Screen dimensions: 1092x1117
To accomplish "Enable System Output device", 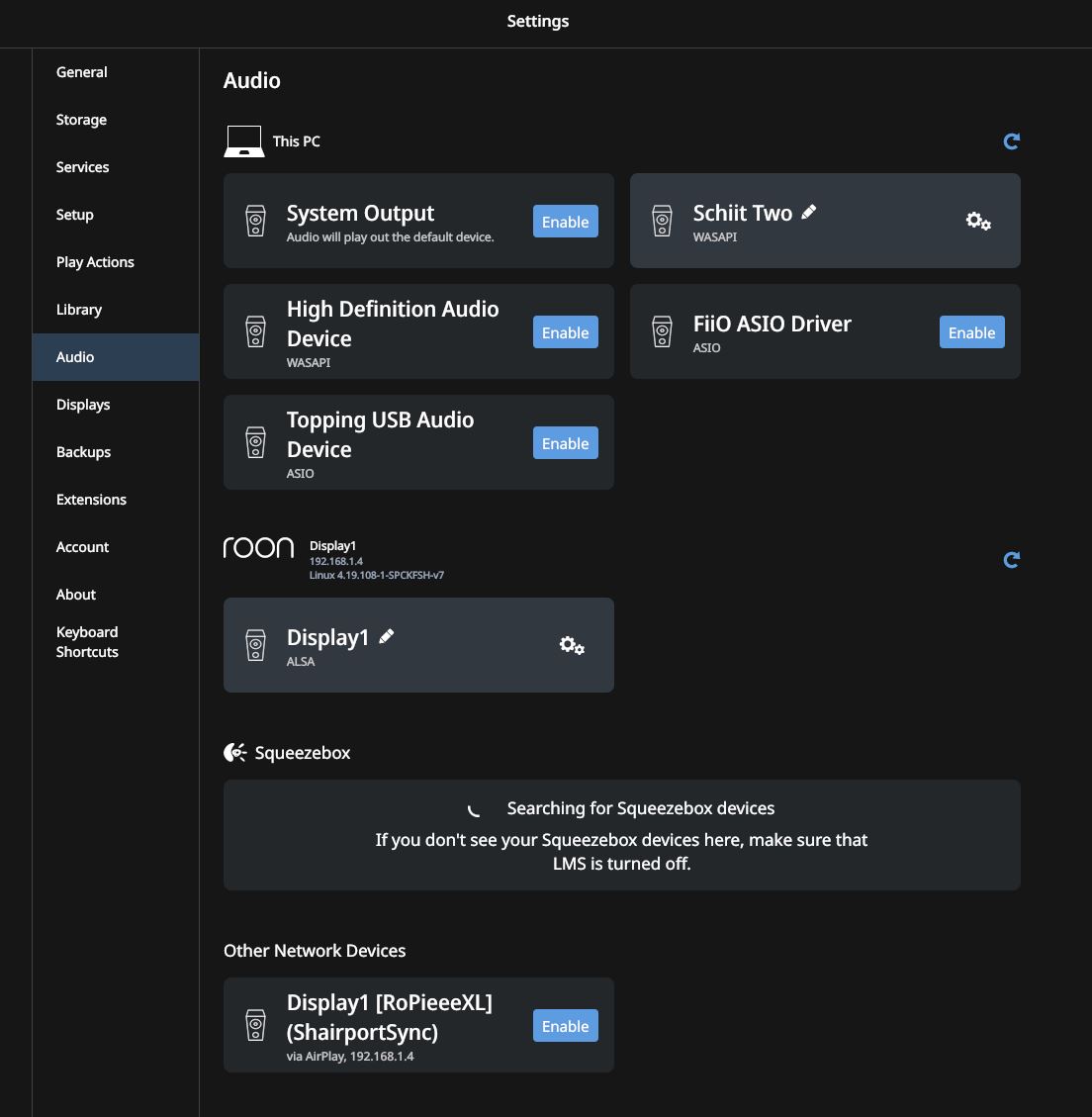I will click(565, 222).
